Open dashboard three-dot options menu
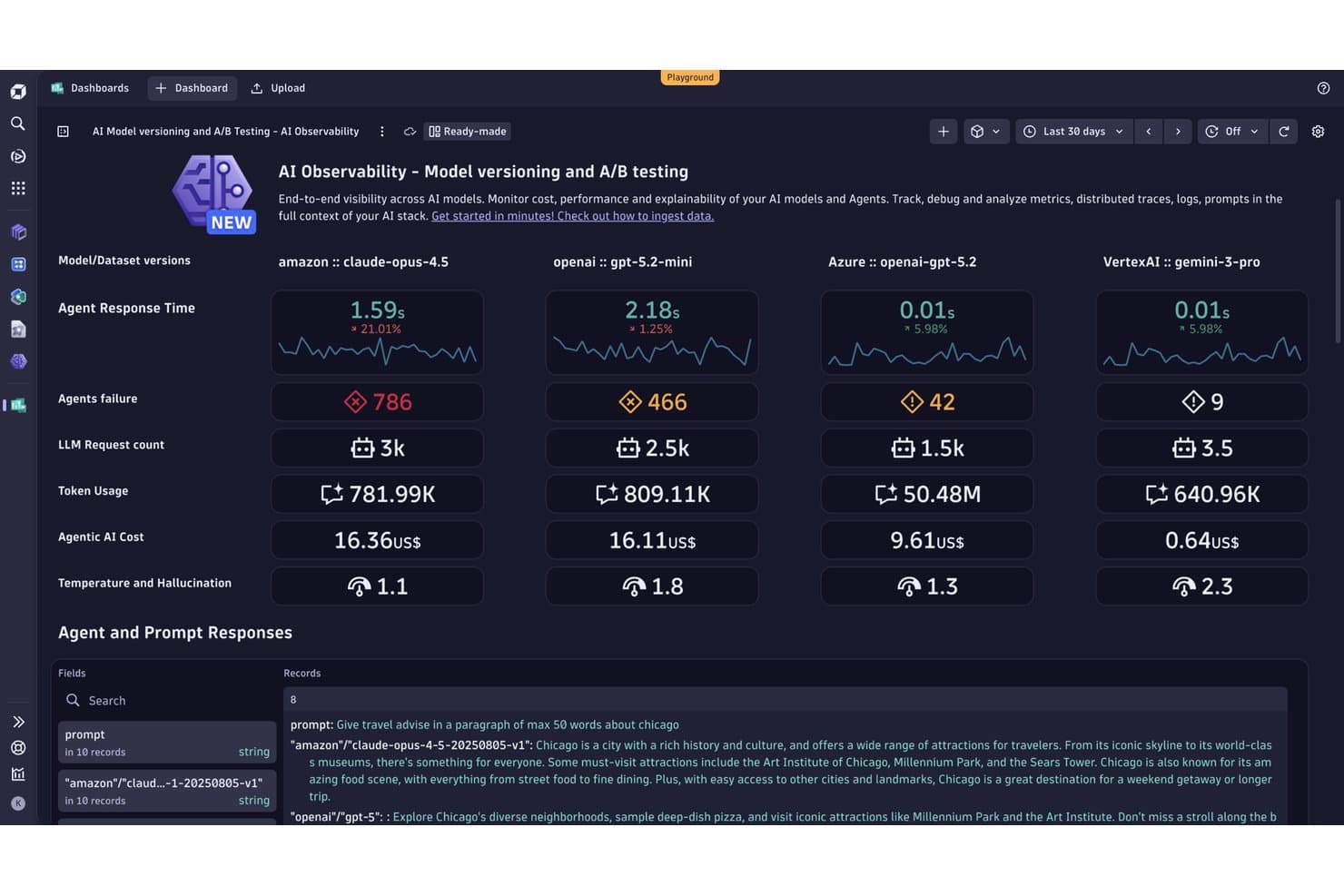Screen dimensions: 1344x896 (382, 132)
